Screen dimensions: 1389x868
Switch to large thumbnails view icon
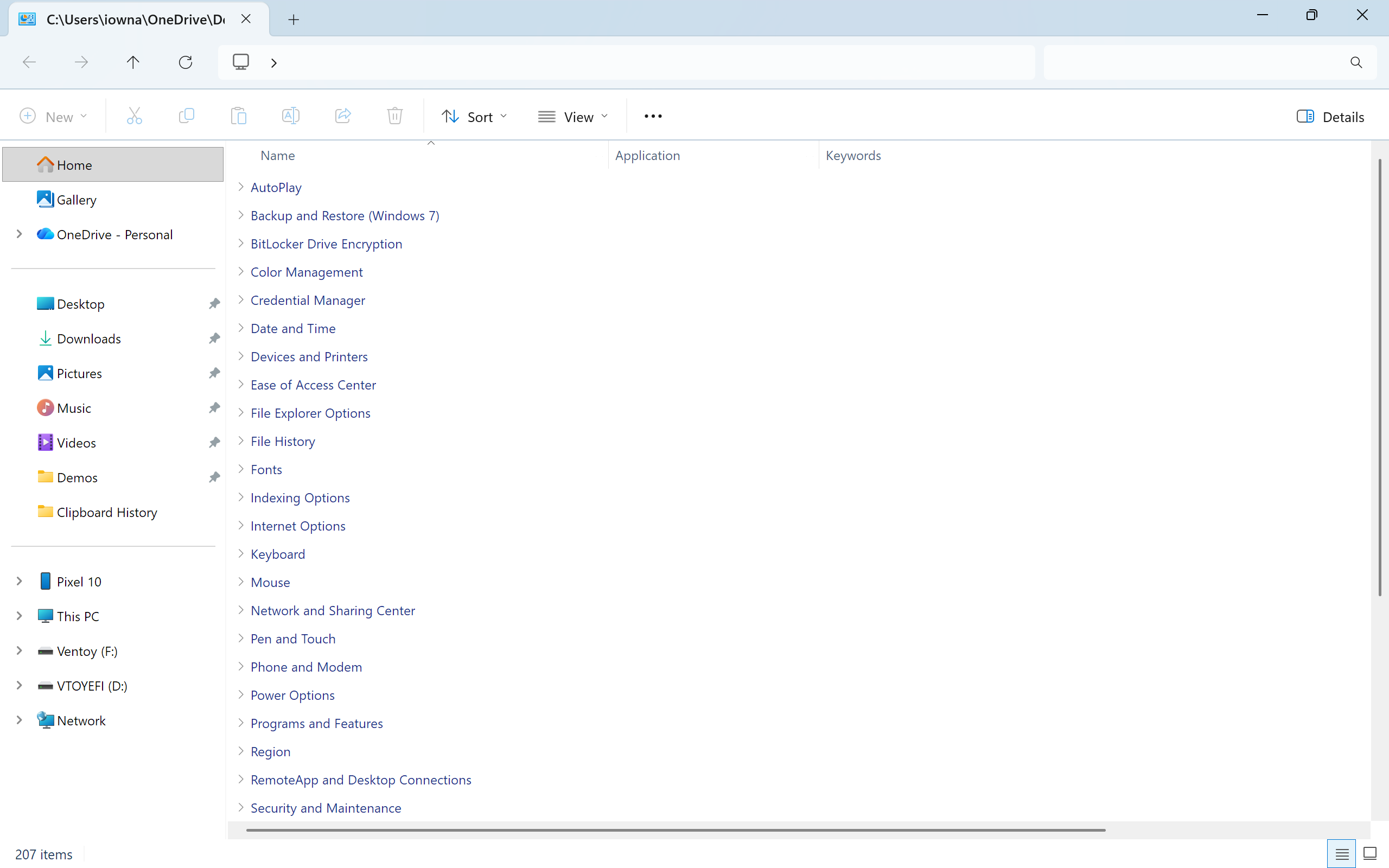click(1370, 854)
